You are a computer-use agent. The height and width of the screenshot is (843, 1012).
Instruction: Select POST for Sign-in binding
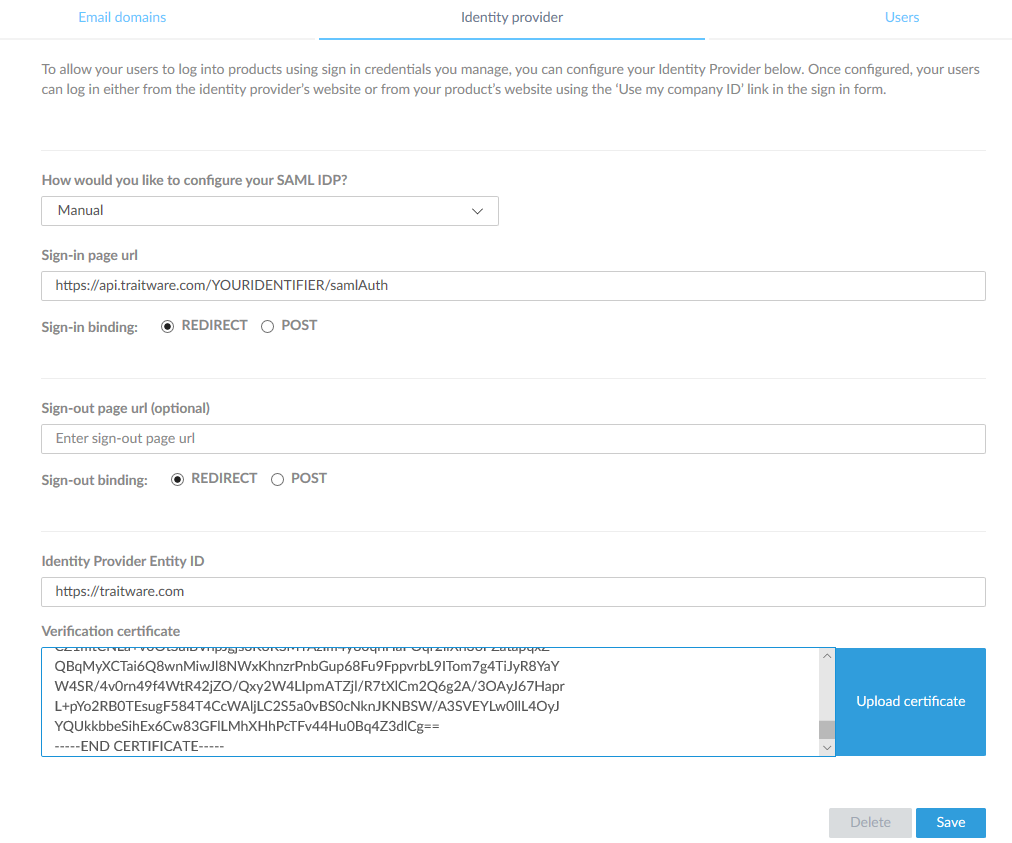tap(267, 327)
